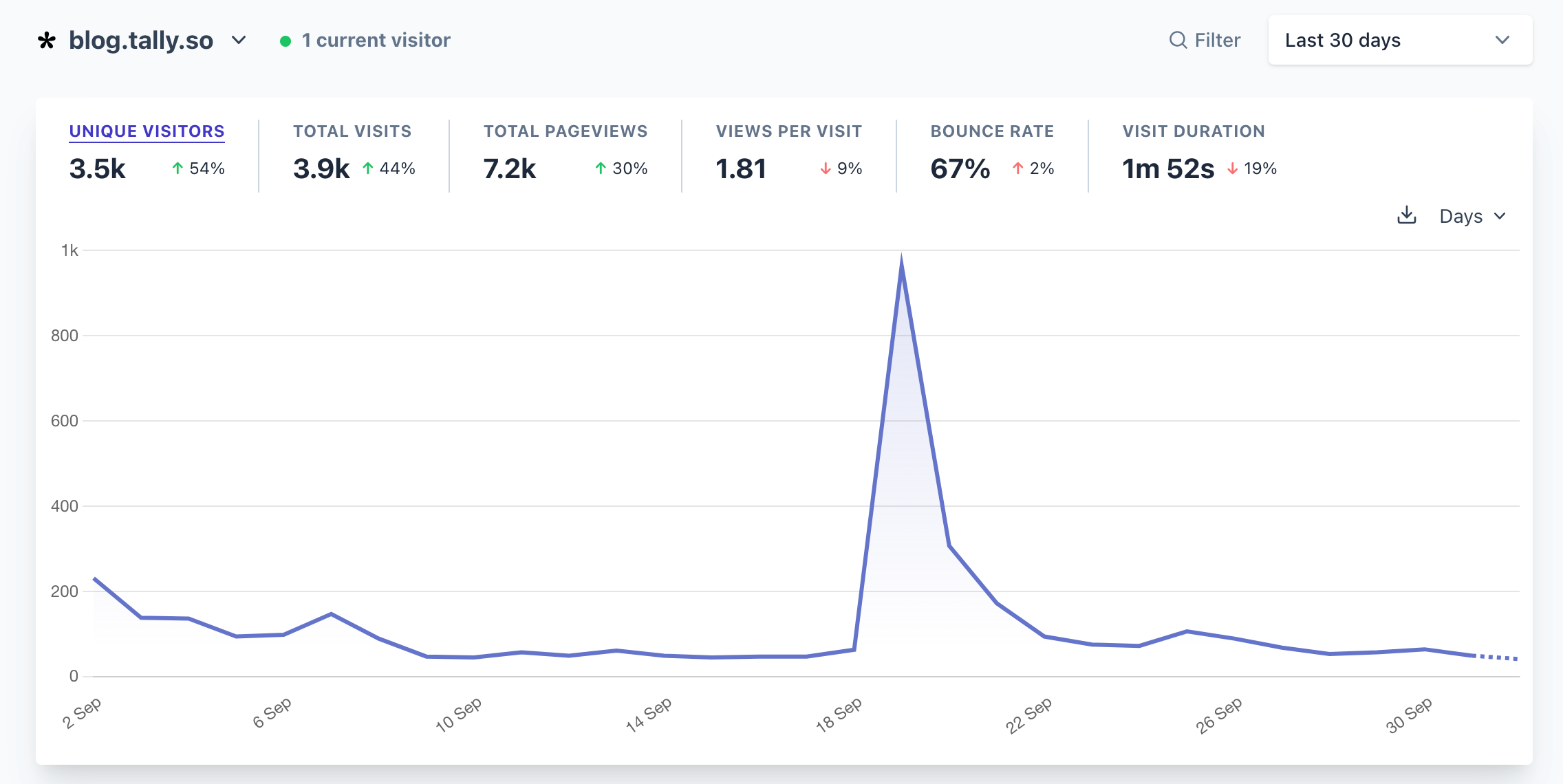Click the peak data point on the graph
1563x784 pixels.
(x=901, y=261)
